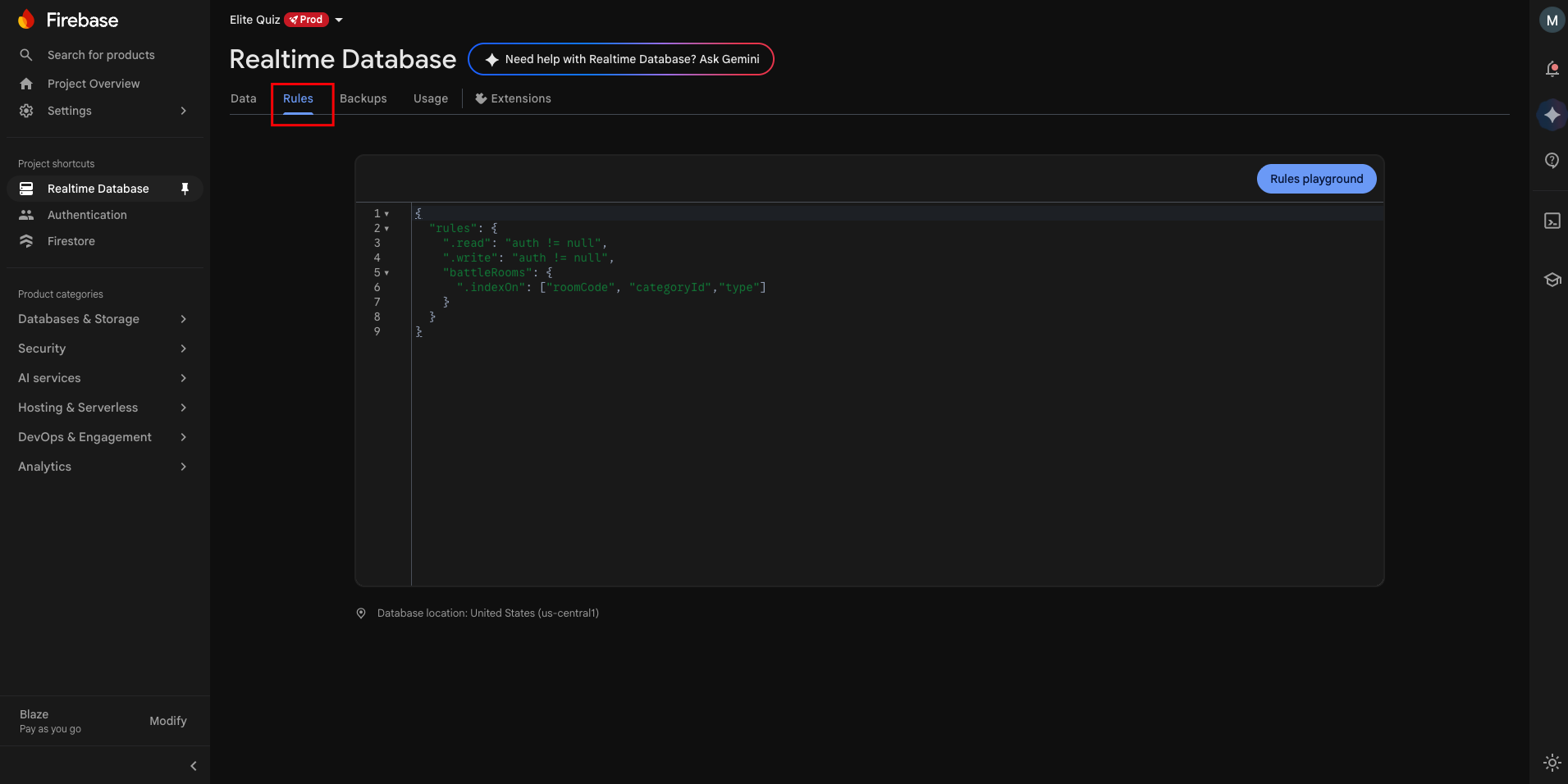
Task: Collapse the sidebar with chevron arrow
Action: (x=194, y=766)
